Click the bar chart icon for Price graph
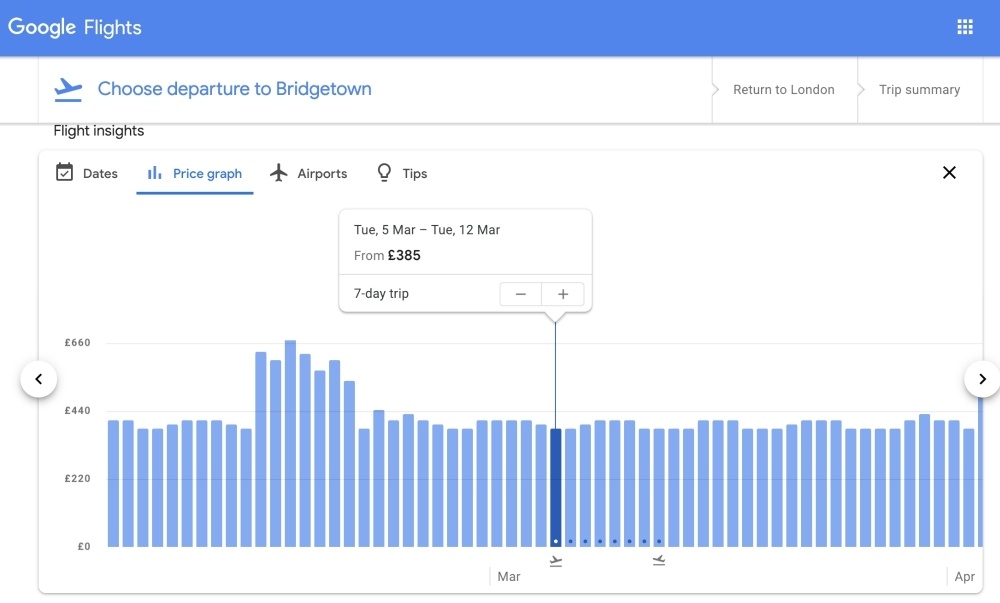Screen dimensions: 1000x603 (155, 173)
